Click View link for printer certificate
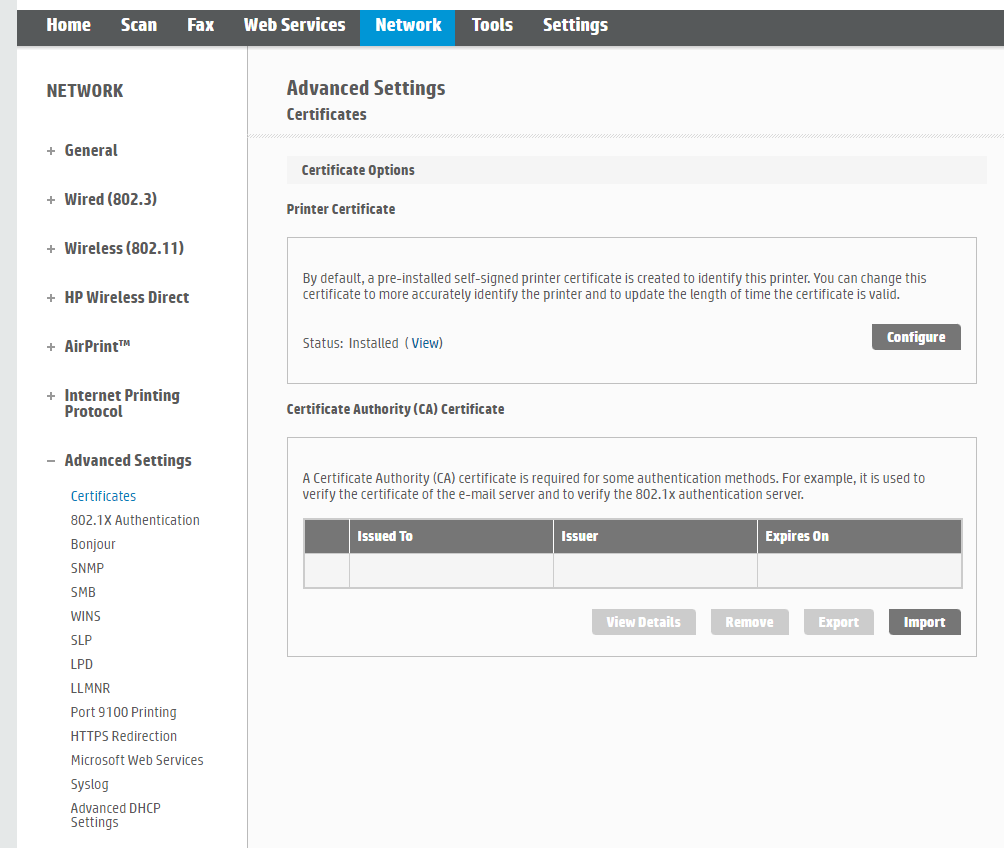 (426, 343)
